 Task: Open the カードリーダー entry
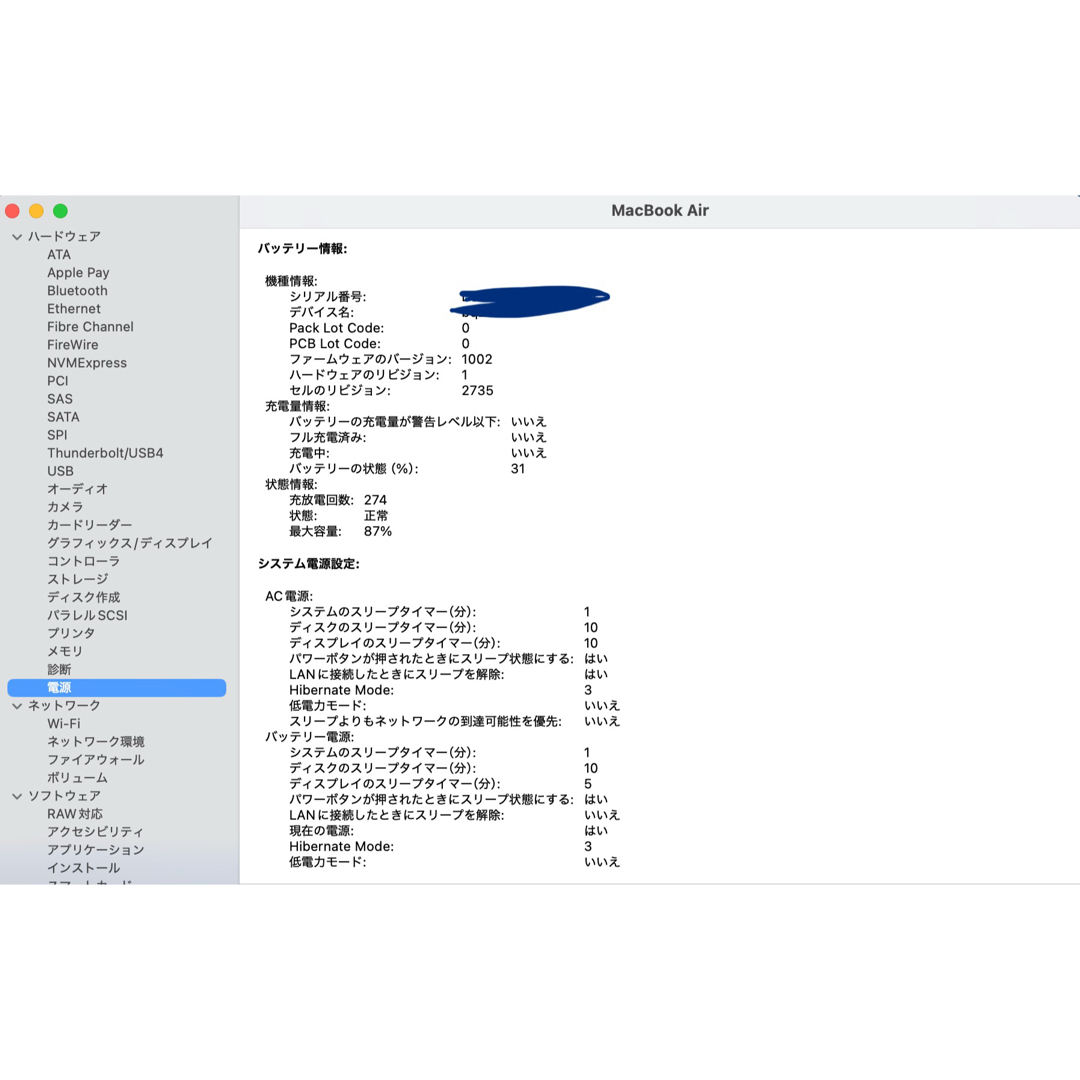[x=90, y=525]
